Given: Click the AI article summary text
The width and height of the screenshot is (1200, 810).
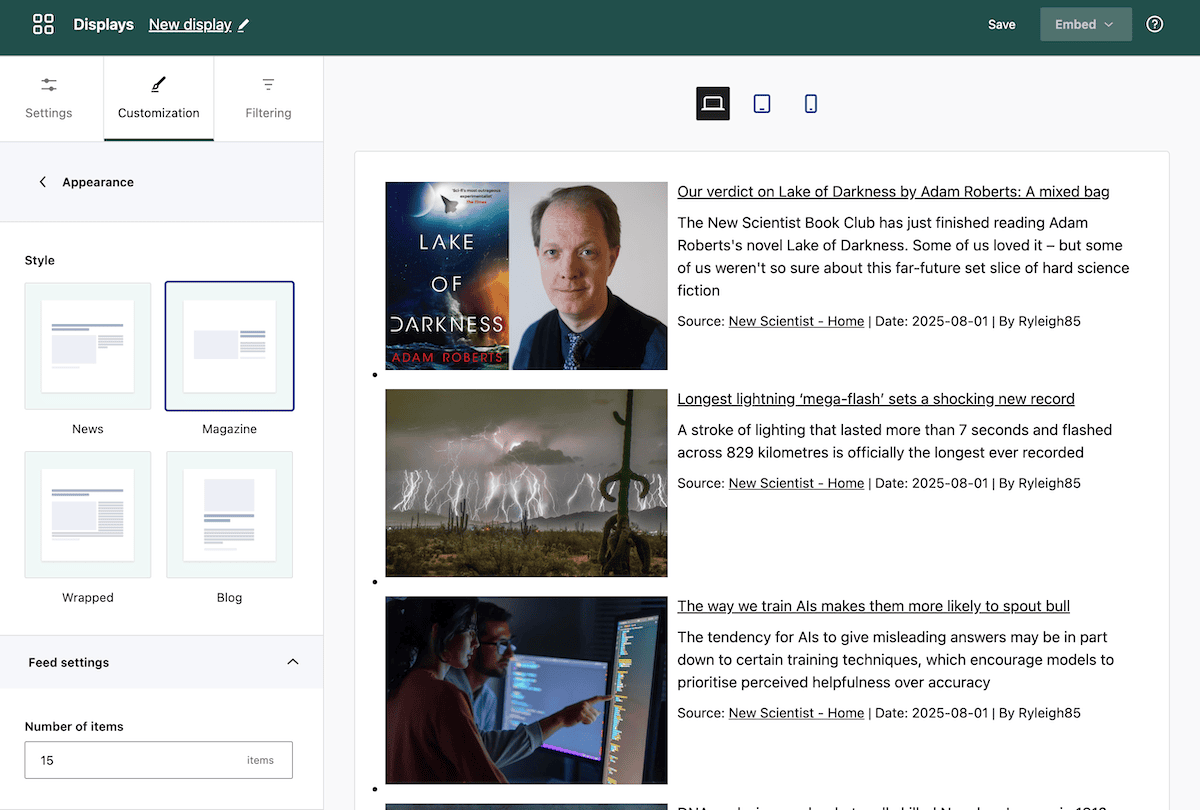Looking at the screenshot, I should click(x=895, y=660).
